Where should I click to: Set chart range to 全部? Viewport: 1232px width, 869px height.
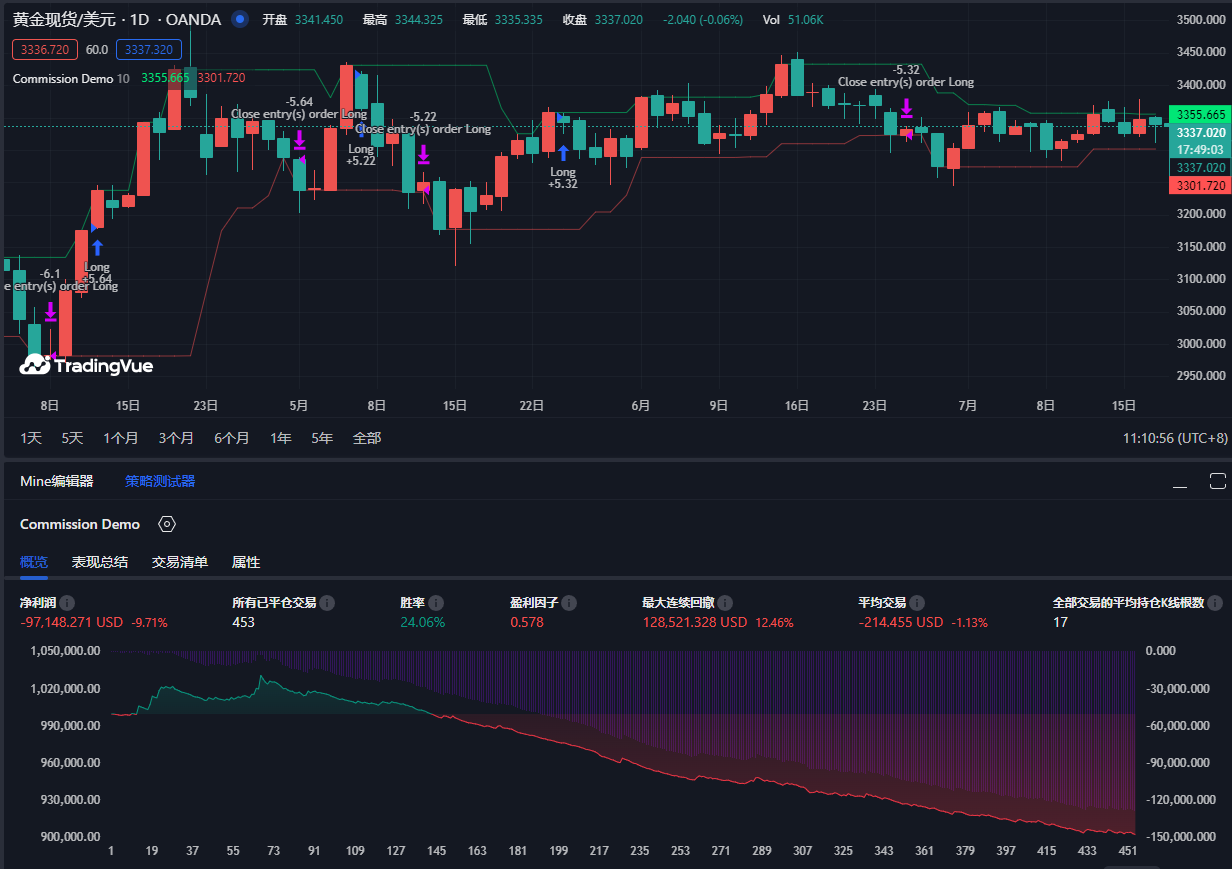click(366, 438)
